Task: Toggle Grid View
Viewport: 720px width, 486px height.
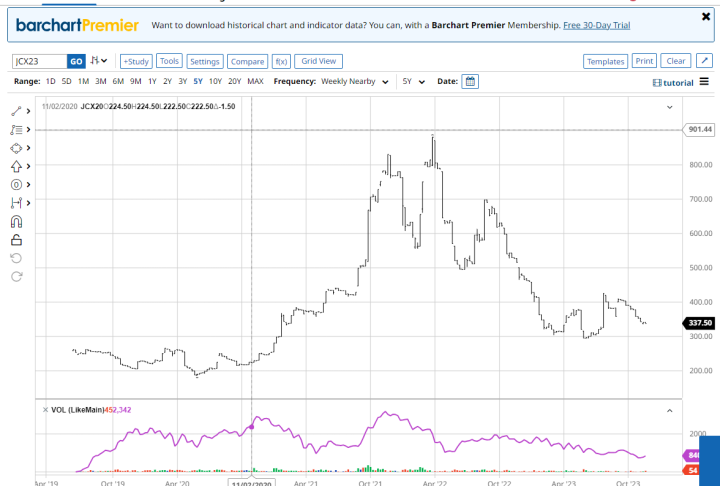Action: [x=319, y=61]
